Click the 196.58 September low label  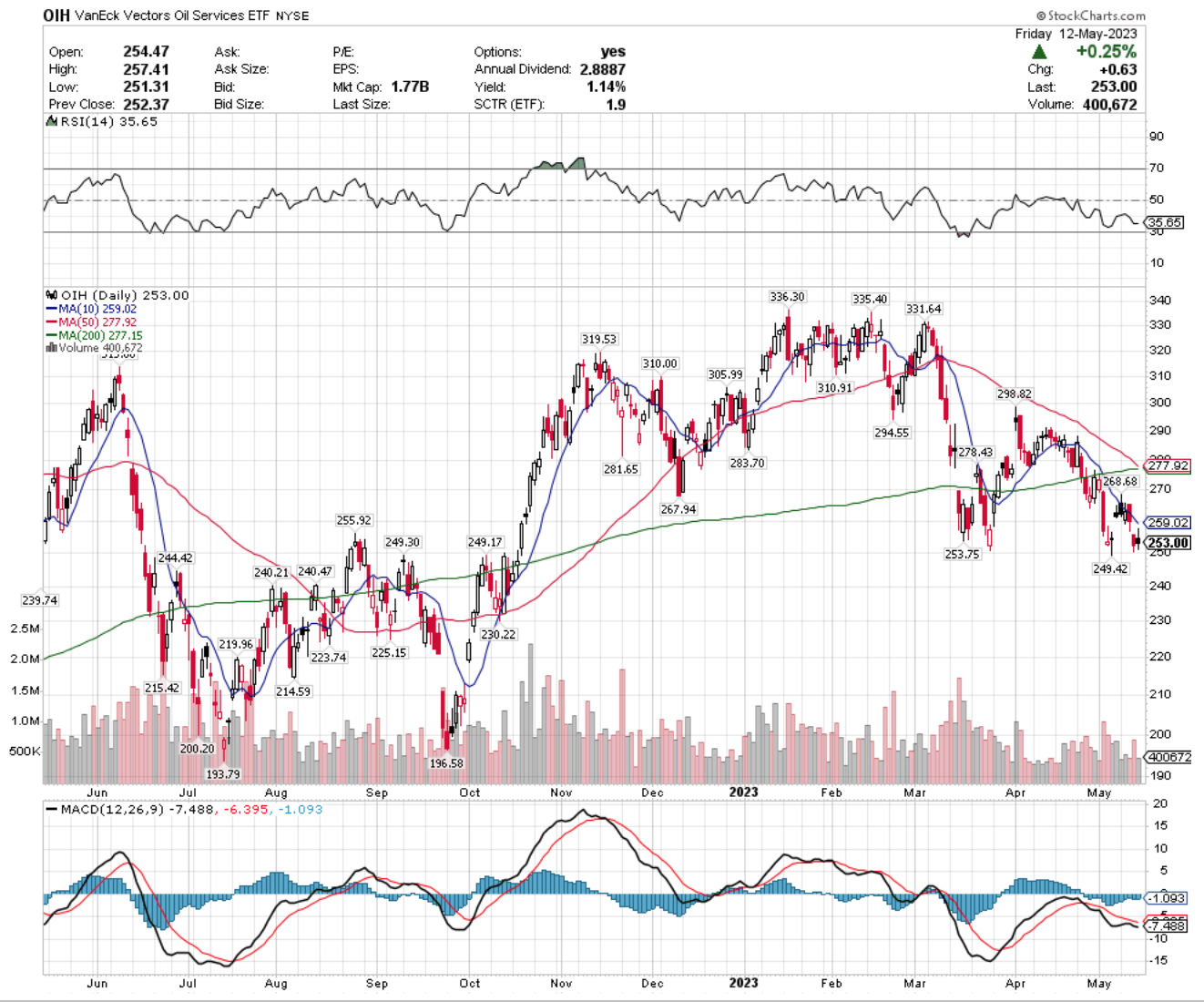point(446,764)
